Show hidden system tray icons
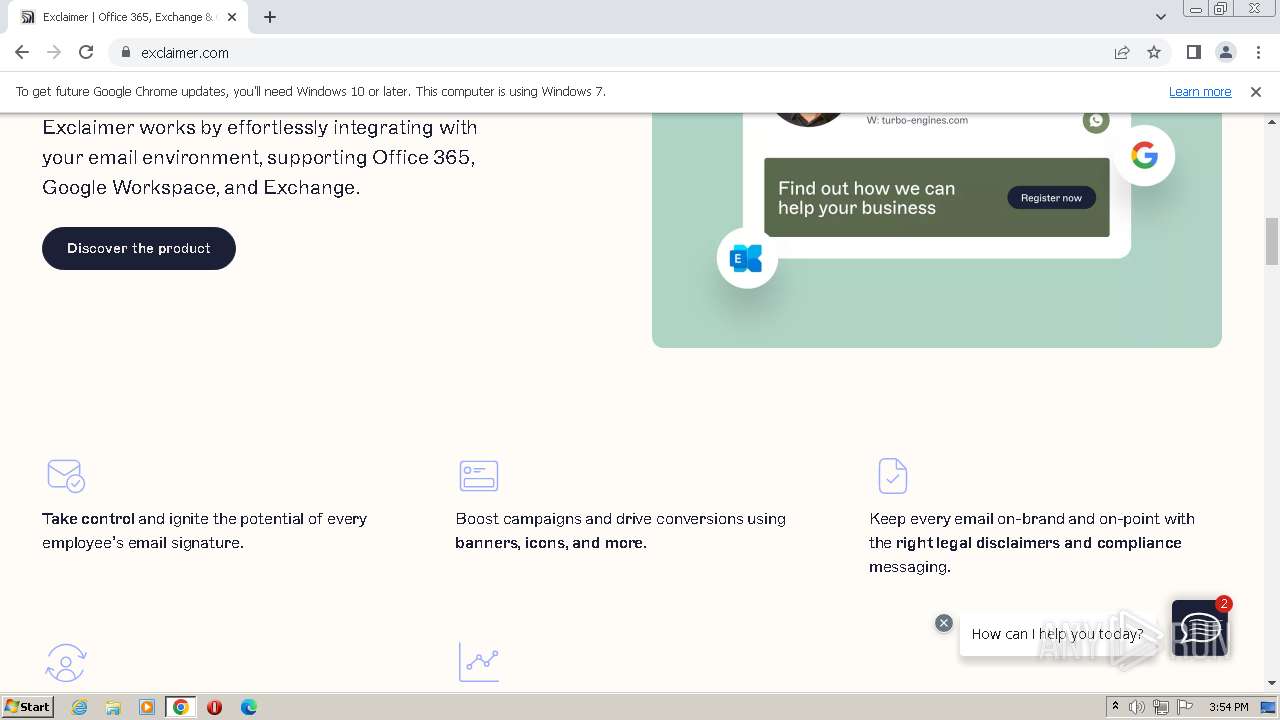The image size is (1280, 720). pyautogui.click(x=1115, y=707)
